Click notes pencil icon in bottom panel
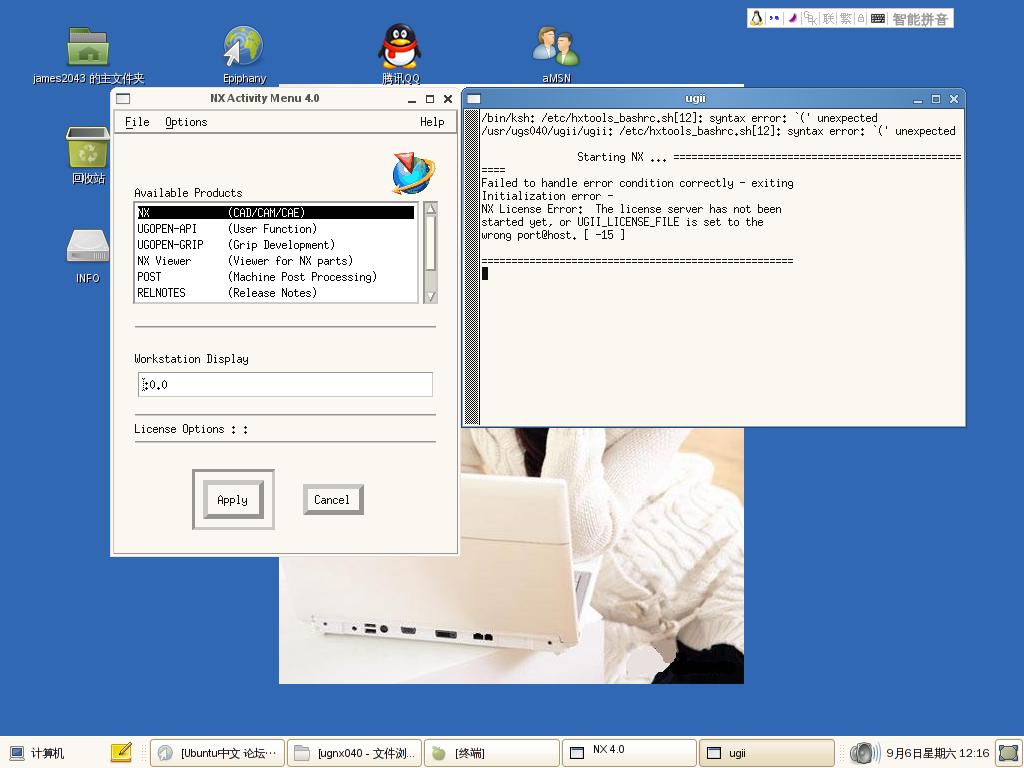 tap(121, 752)
